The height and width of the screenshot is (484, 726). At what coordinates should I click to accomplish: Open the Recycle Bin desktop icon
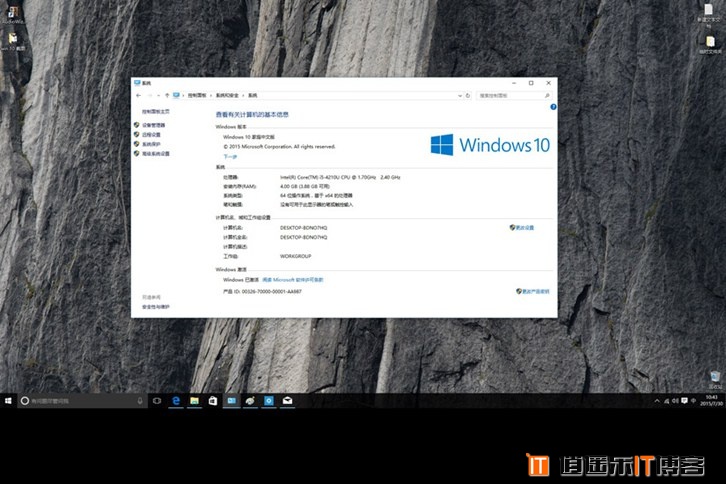pos(715,379)
